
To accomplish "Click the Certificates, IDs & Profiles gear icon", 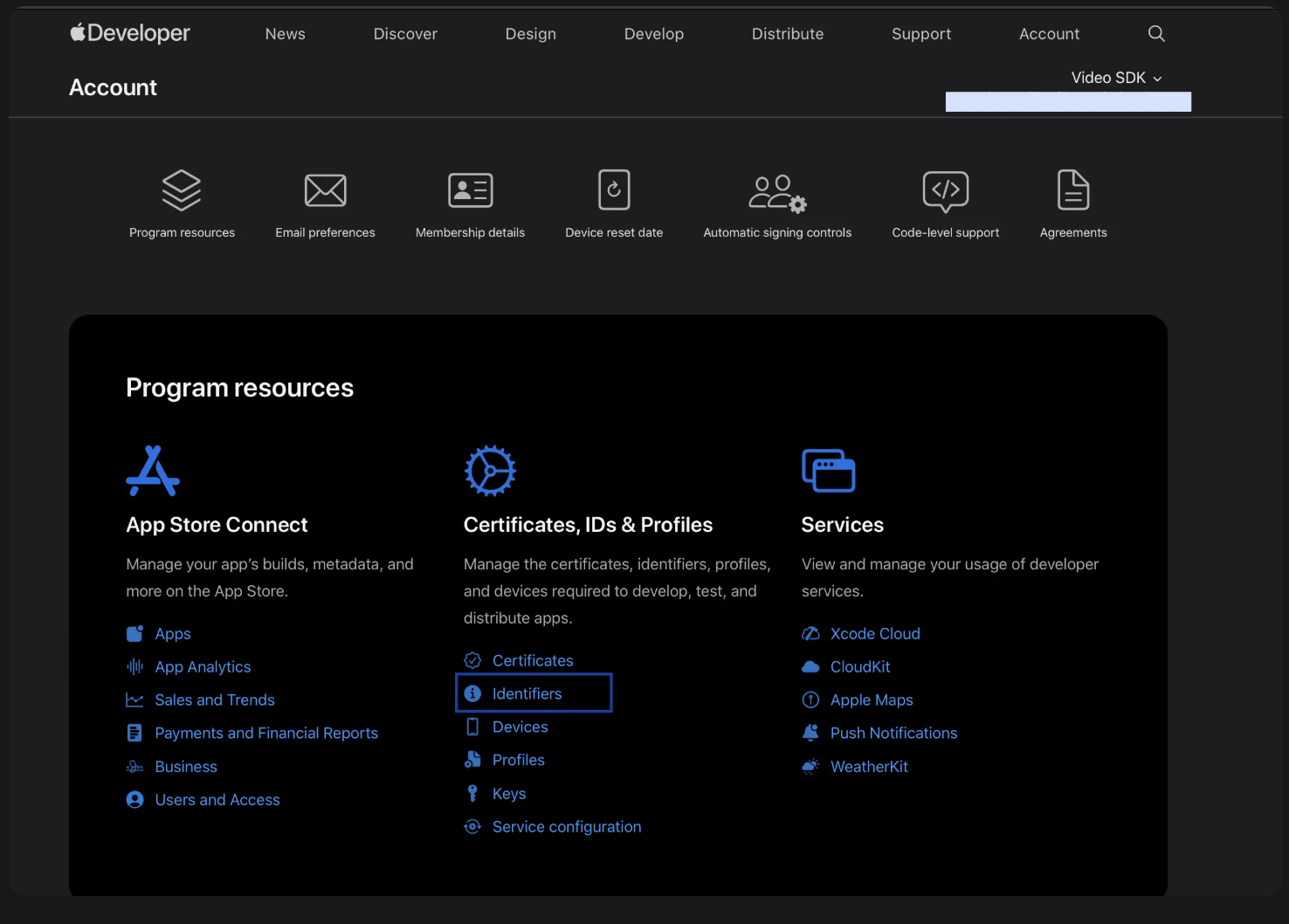I will [x=490, y=471].
